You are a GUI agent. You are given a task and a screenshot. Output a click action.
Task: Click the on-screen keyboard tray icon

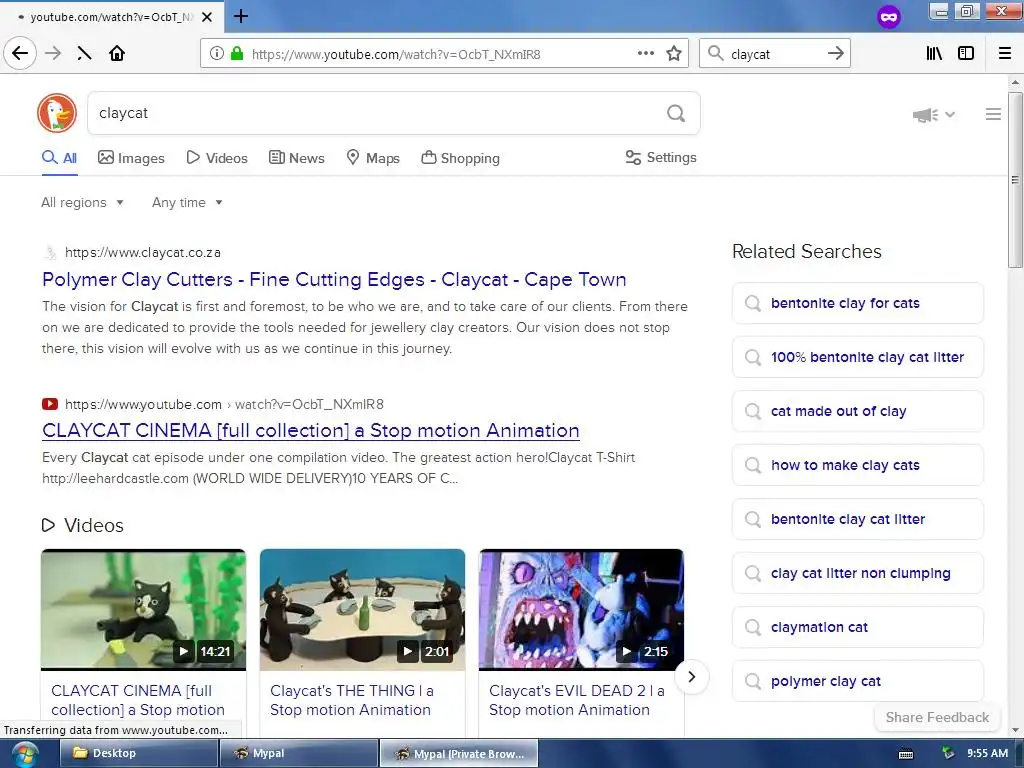click(906, 754)
